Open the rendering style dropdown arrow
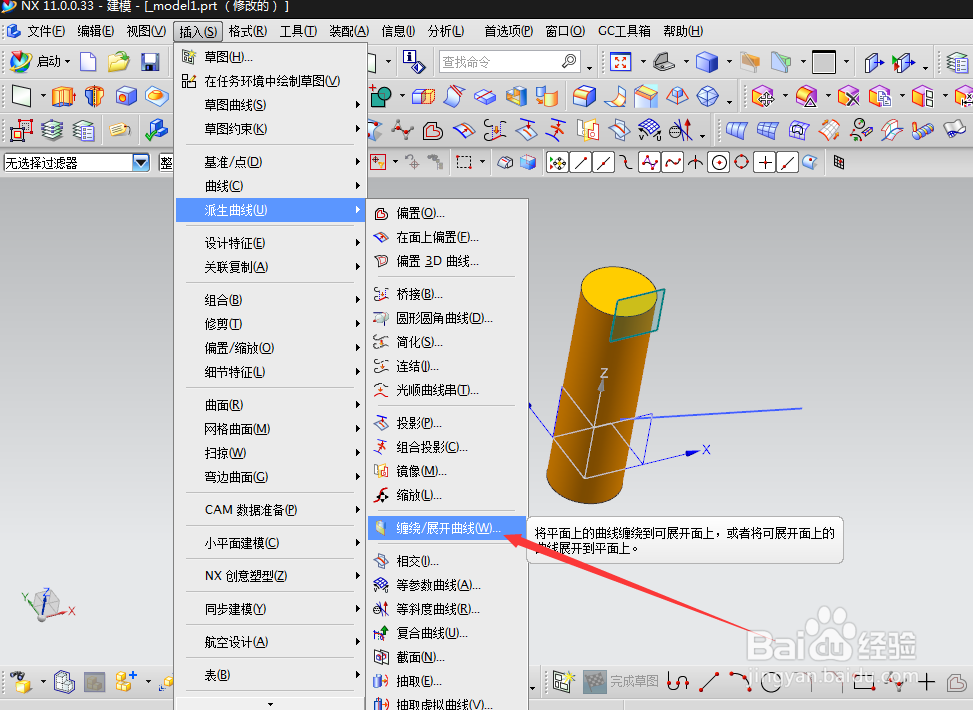973x710 pixels. [x=729, y=61]
